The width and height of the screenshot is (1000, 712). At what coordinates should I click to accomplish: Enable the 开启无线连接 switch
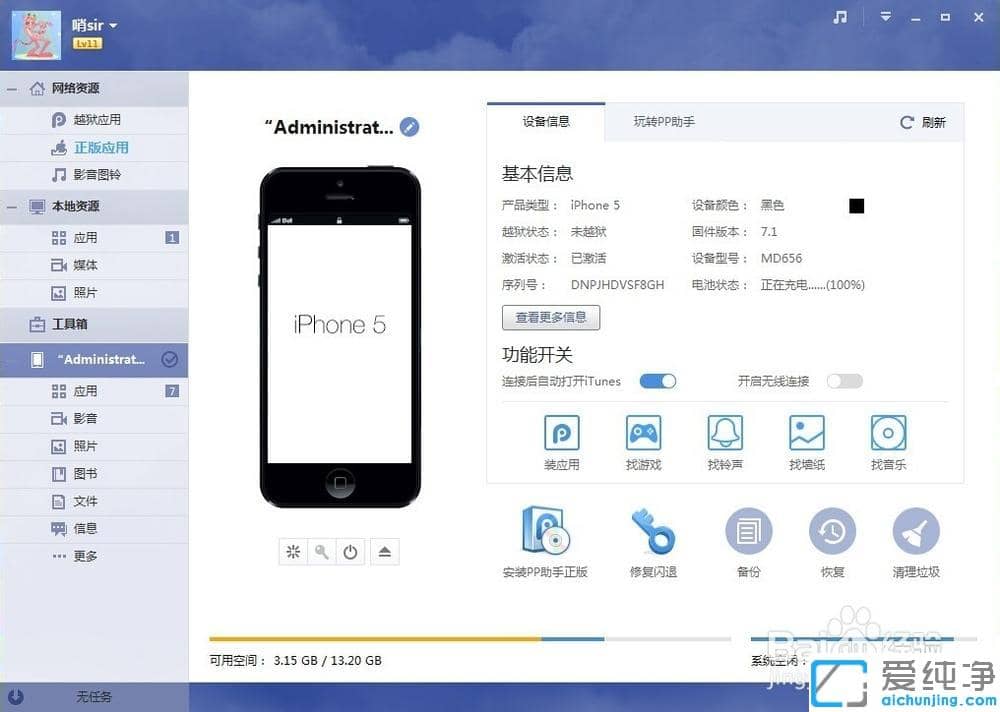point(844,381)
